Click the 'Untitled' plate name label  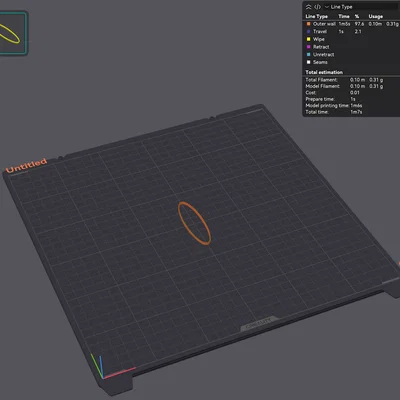[x=26, y=165]
